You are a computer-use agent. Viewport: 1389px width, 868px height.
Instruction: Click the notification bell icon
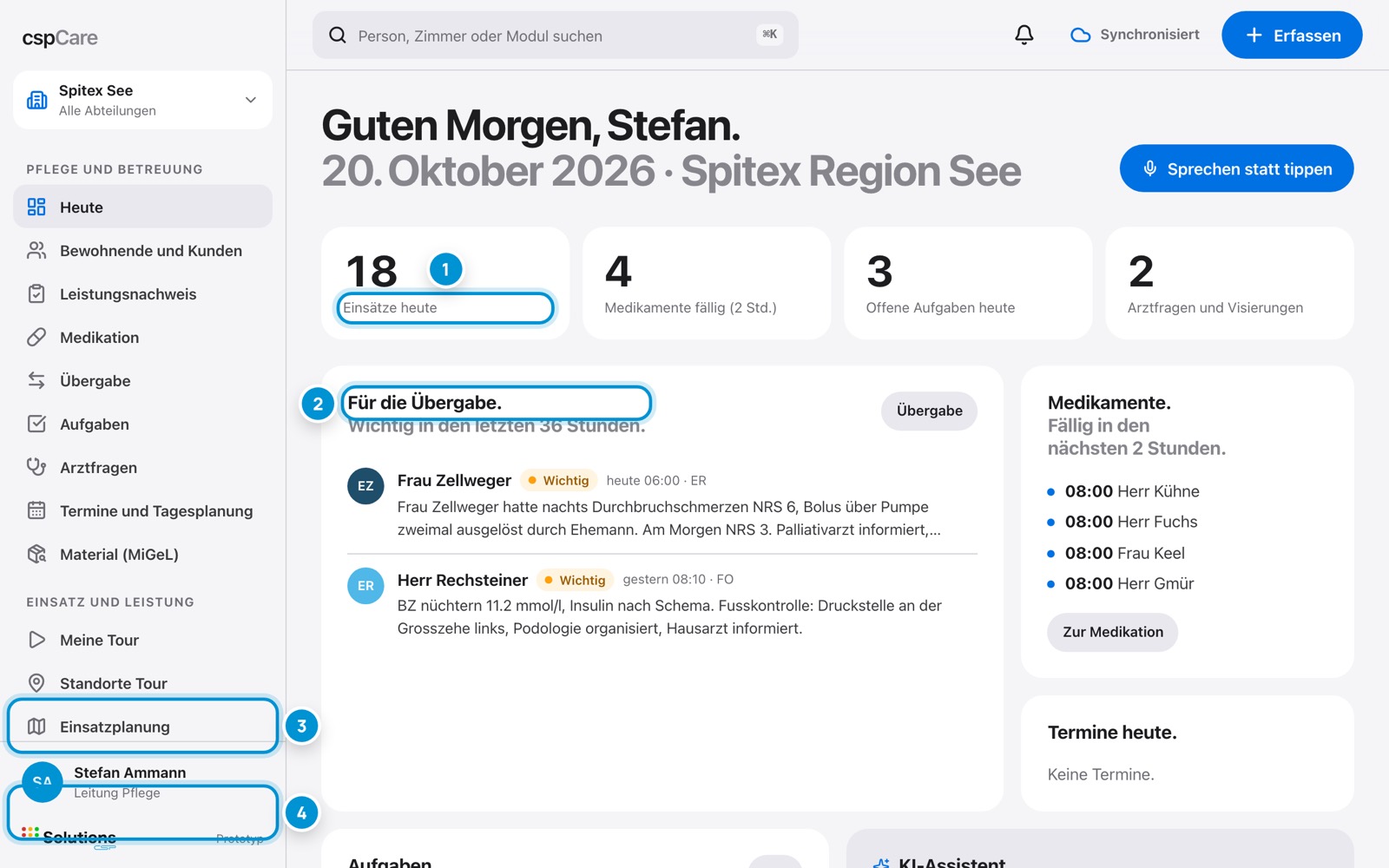pyautogui.click(x=1024, y=35)
